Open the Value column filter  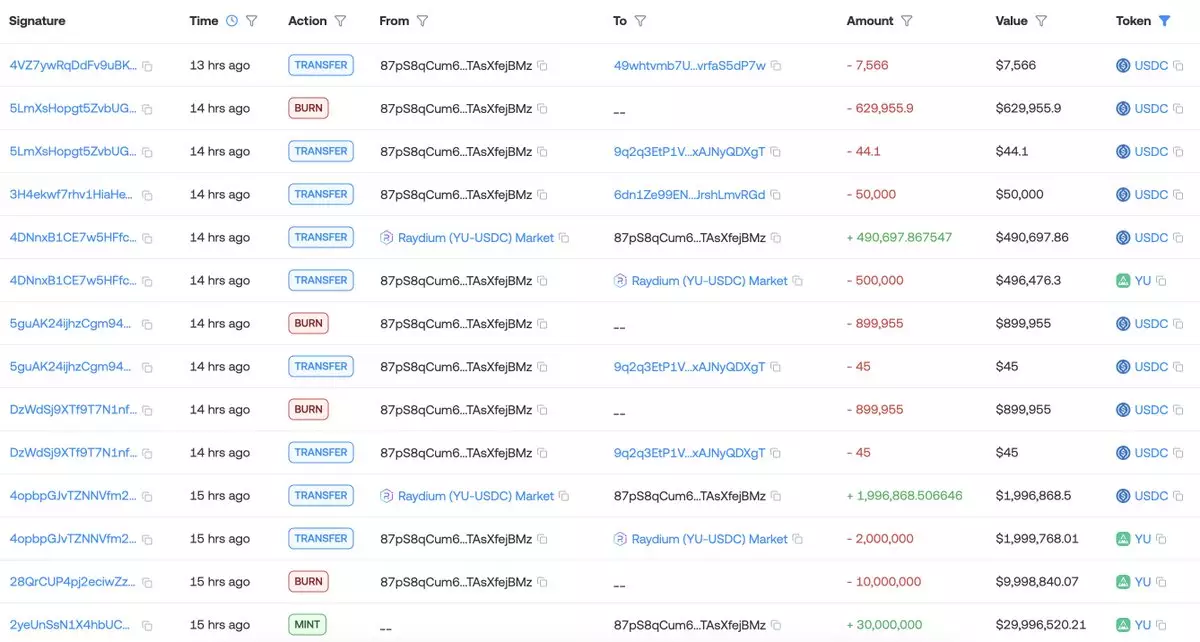tap(1041, 21)
